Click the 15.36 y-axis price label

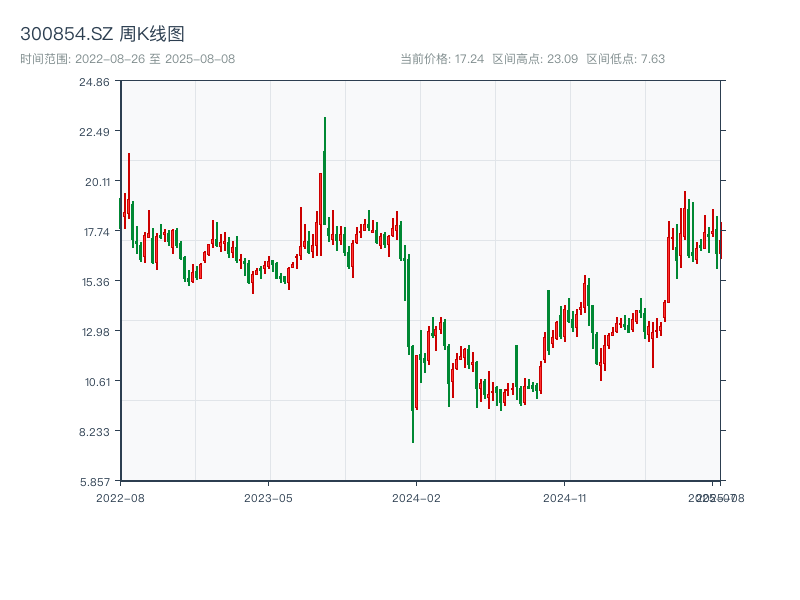click(95, 282)
